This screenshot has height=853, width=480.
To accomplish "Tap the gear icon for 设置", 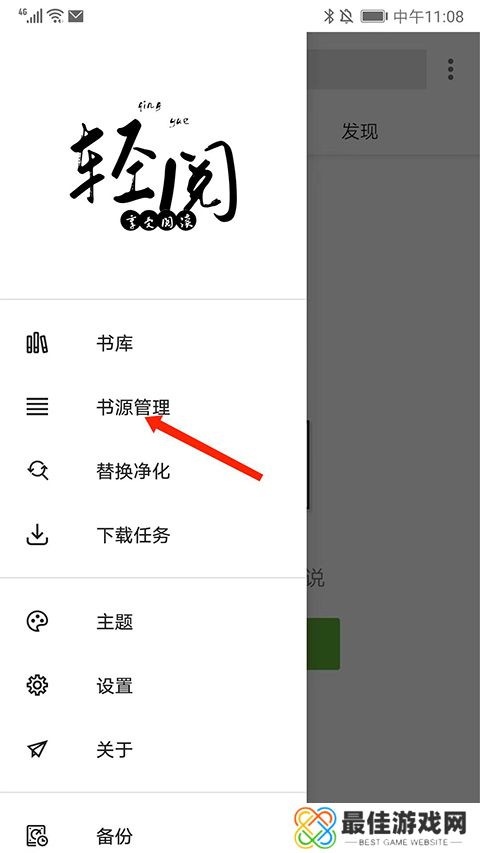I will click(x=37, y=685).
